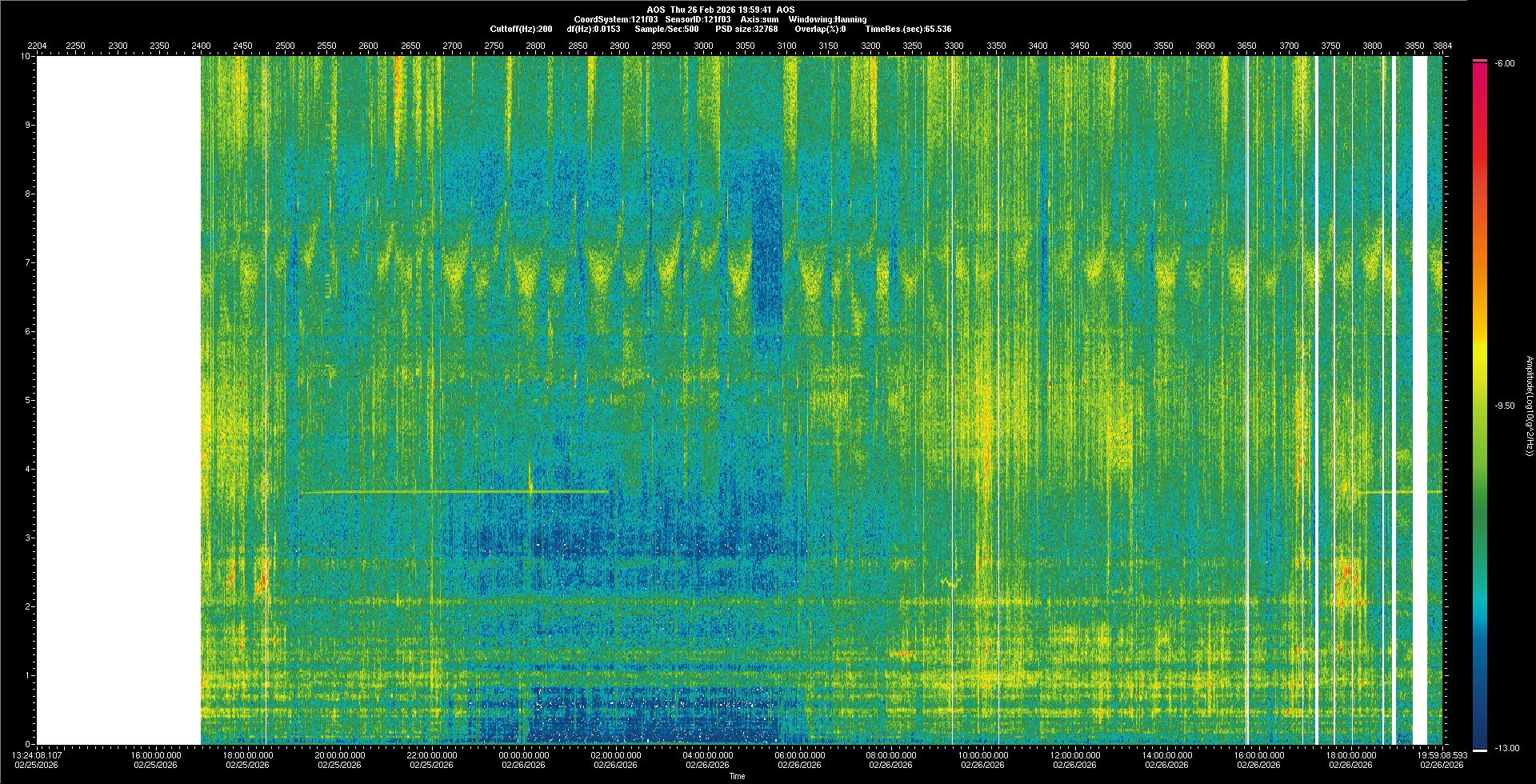Select time label '16:00:00.000' dated 02/25/2026

point(156,754)
